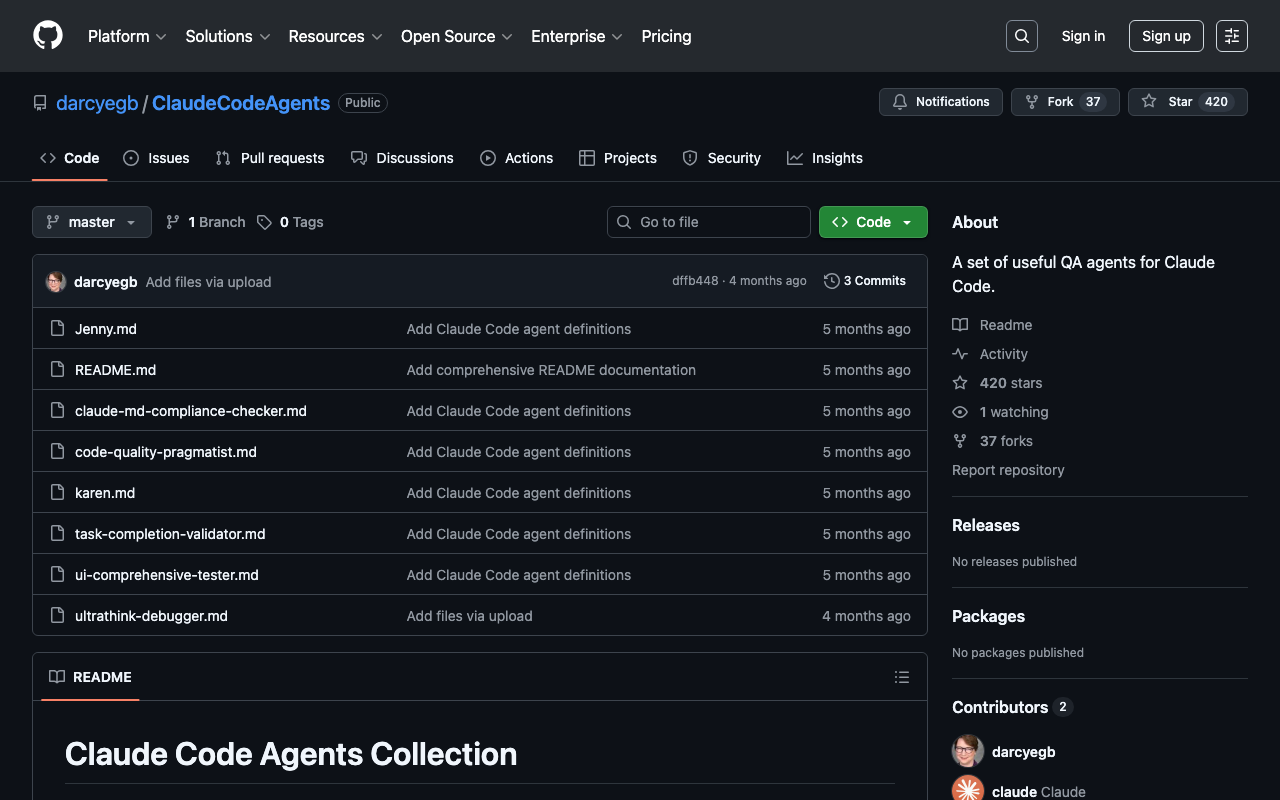Toggle Notifications for this repository
The height and width of the screenshot is (800, 1280).
pyautogui.click(x=940, y=102)
